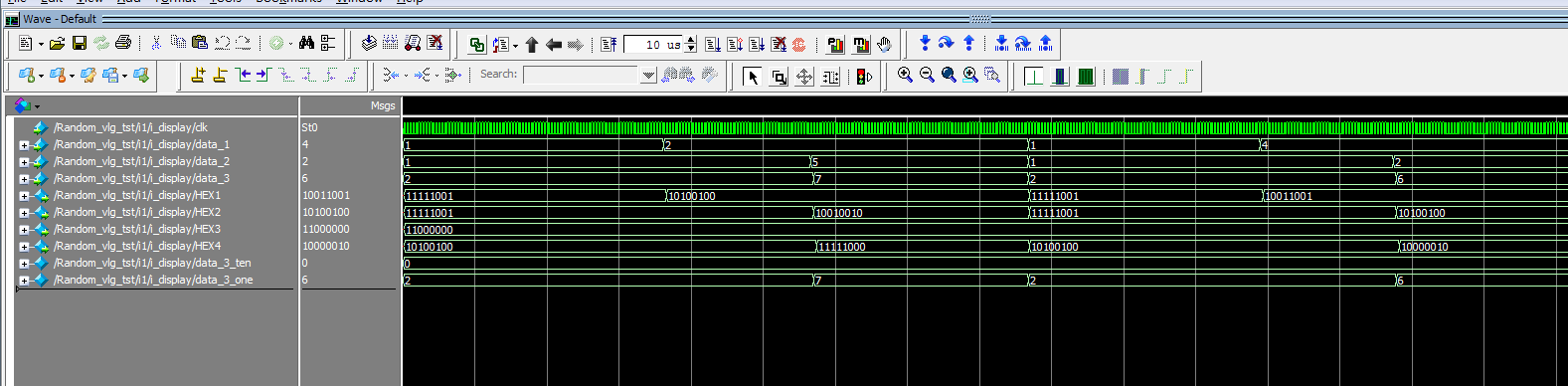Toggle the blue checkered pattern icon
Screen dimensions: 1568x386
[x=1121, y=77]
